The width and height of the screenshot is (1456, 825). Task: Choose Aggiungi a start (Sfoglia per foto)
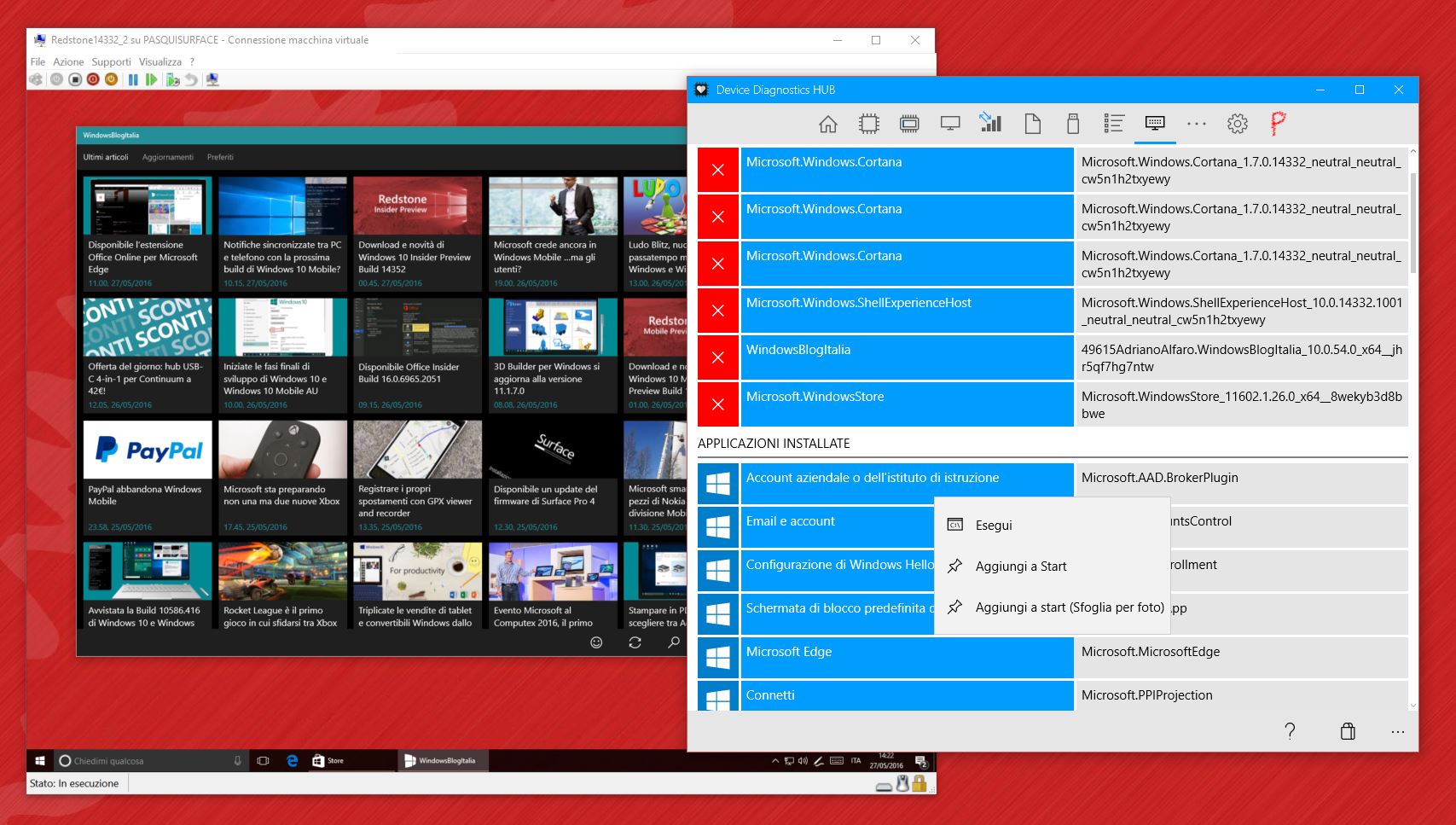click(1052, 607)
